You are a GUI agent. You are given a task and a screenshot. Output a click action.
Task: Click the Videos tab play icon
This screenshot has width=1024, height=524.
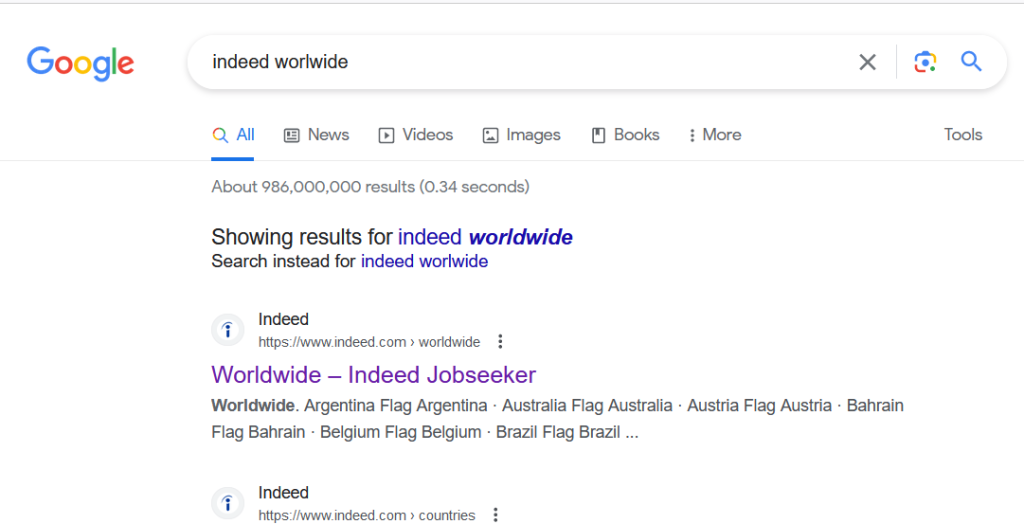coord(387,135)
